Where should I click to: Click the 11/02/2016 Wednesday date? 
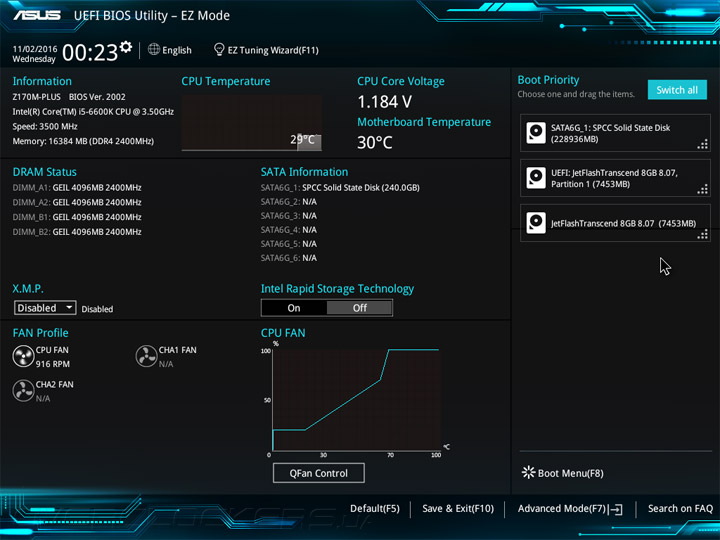pyautogui.click(x=34, y=54)
